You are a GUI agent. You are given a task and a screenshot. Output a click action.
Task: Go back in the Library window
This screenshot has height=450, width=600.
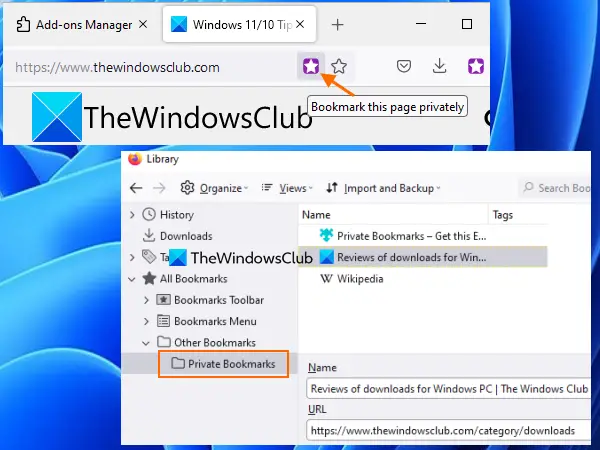coord(136,188)
